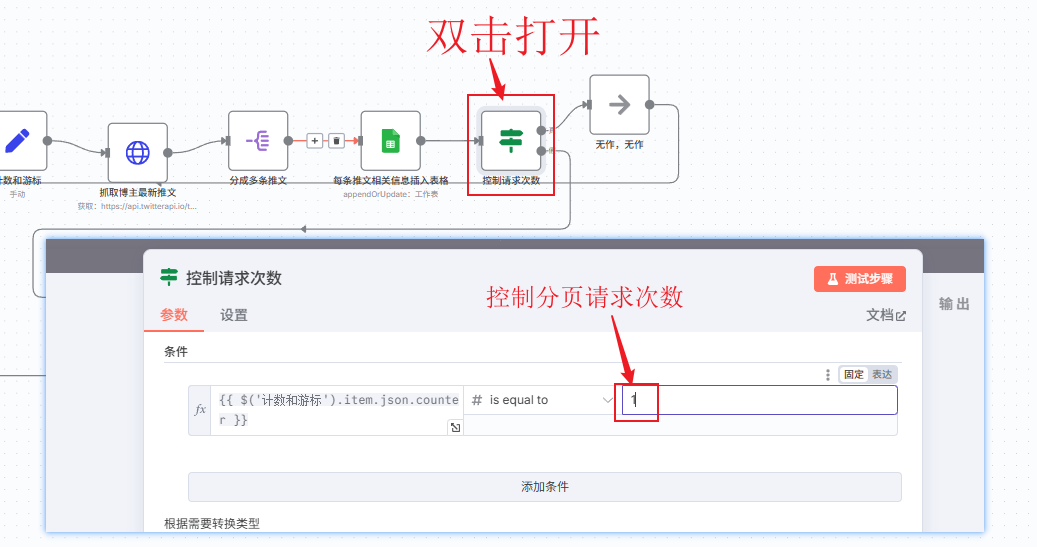Click the 条件 section label
The height and width of the screenshot is (547, 1037).
point(176,351)
